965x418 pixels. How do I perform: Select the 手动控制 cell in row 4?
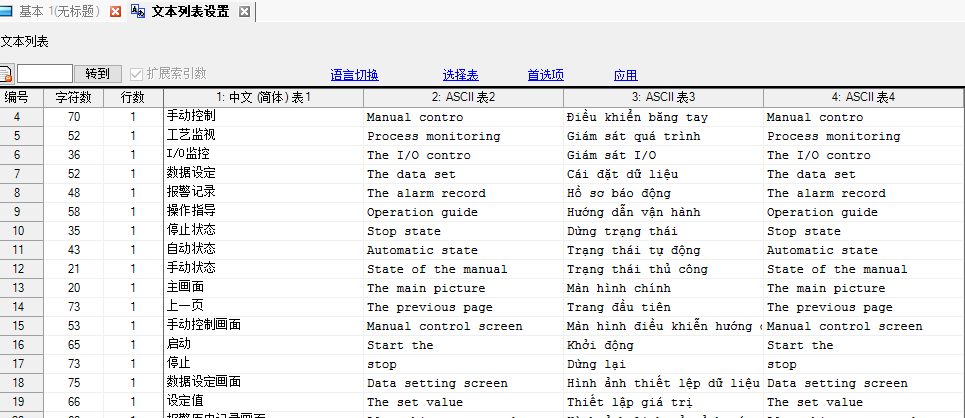(263, 117)
